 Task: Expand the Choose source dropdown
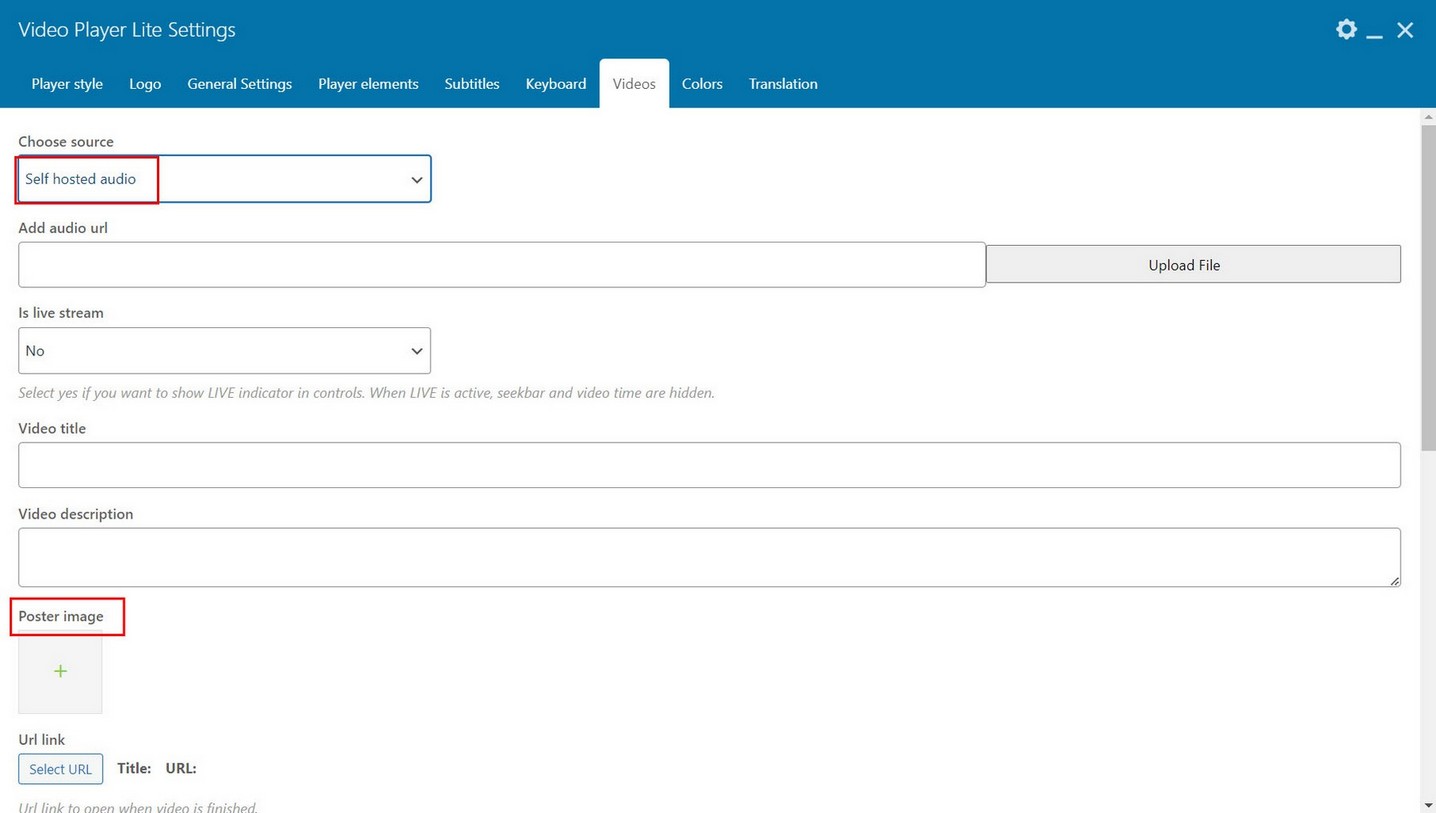[x=224, y=179]
